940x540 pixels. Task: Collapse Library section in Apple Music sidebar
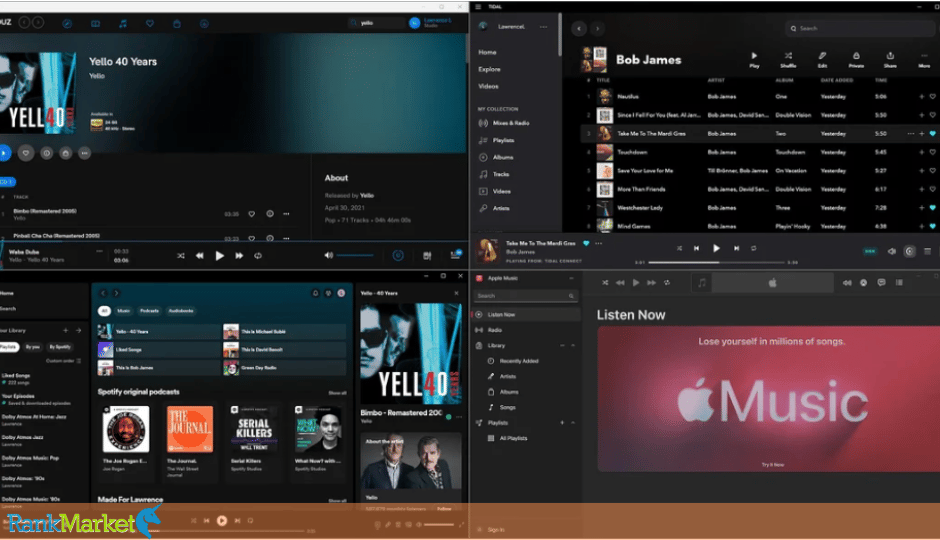tap(573, 345)
